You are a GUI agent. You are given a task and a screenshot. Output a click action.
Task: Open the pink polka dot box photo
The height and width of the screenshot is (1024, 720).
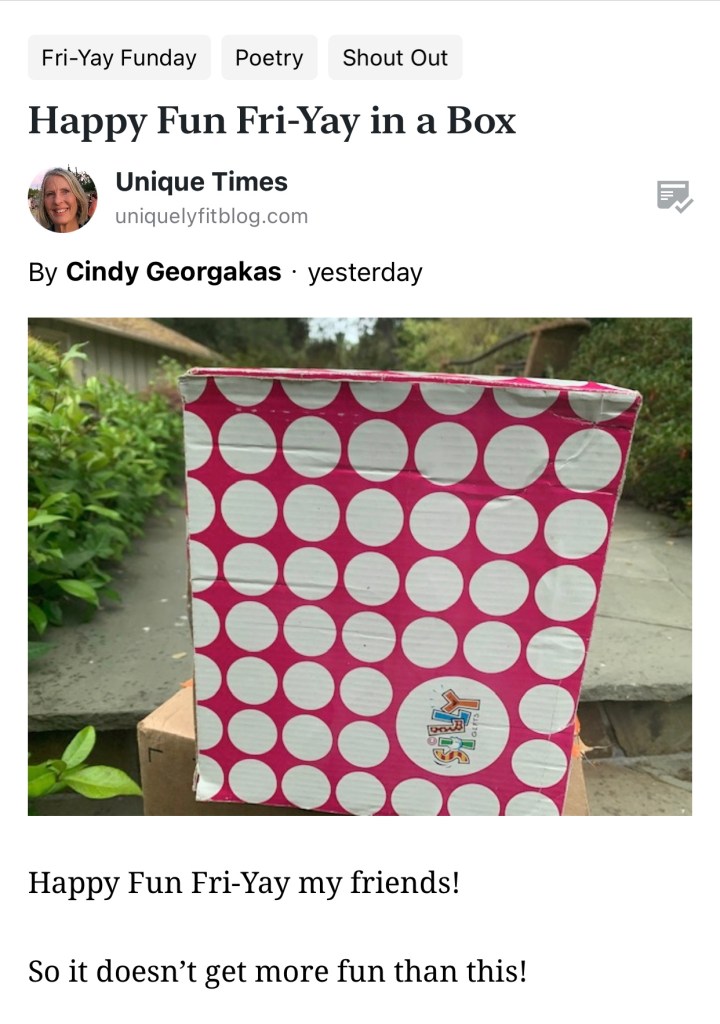(x=359, y=566)
